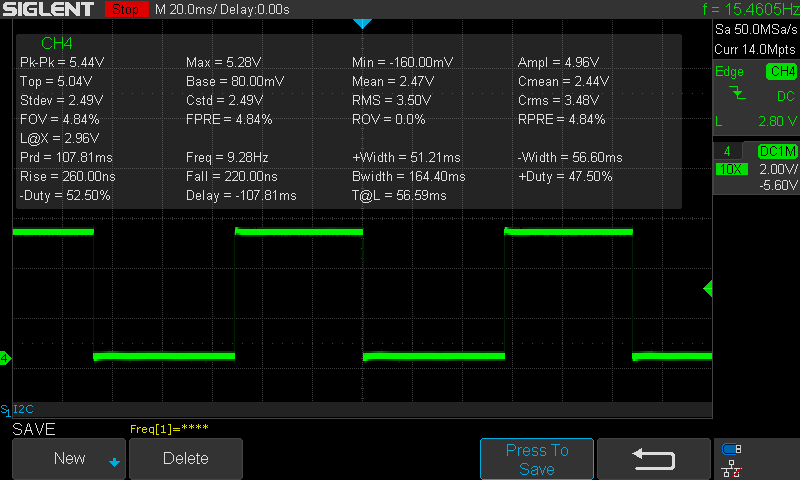
Task: Click the FOV = 4.84% measurement
Action: coord(60,119)
